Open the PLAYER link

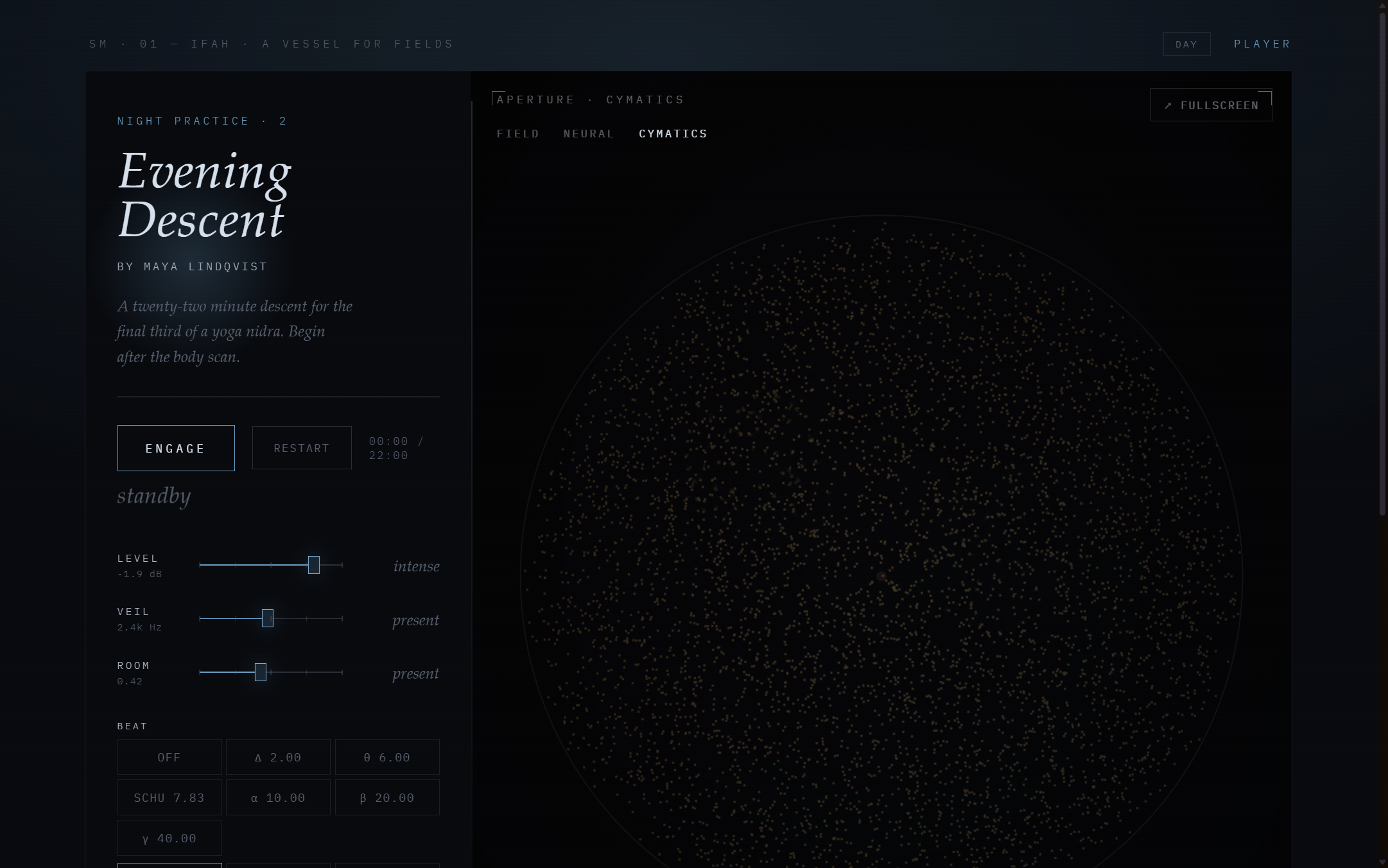1262,44
